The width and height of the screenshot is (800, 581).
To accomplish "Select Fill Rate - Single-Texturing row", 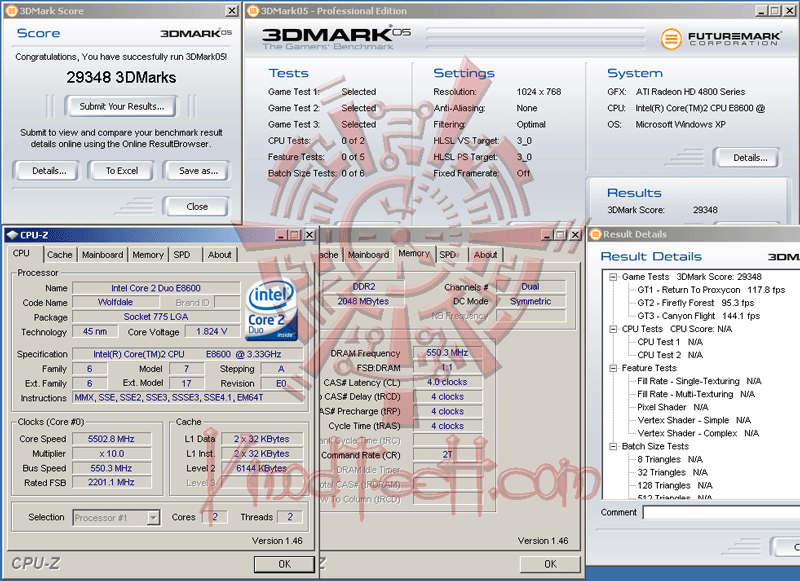I will tap(699, 381).
